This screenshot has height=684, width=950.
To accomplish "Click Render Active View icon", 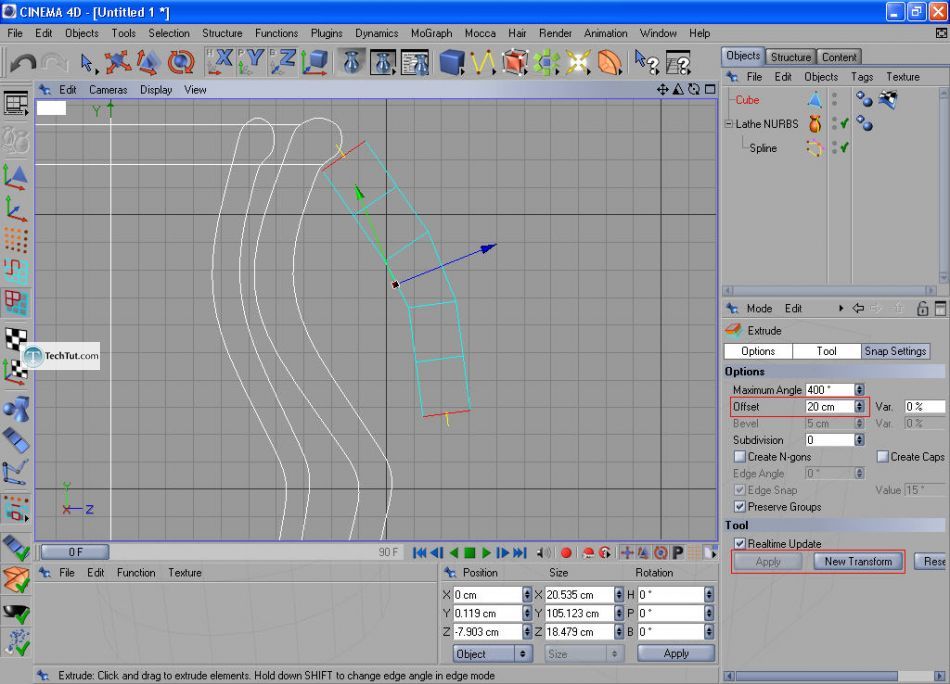I will click(352, 62).
